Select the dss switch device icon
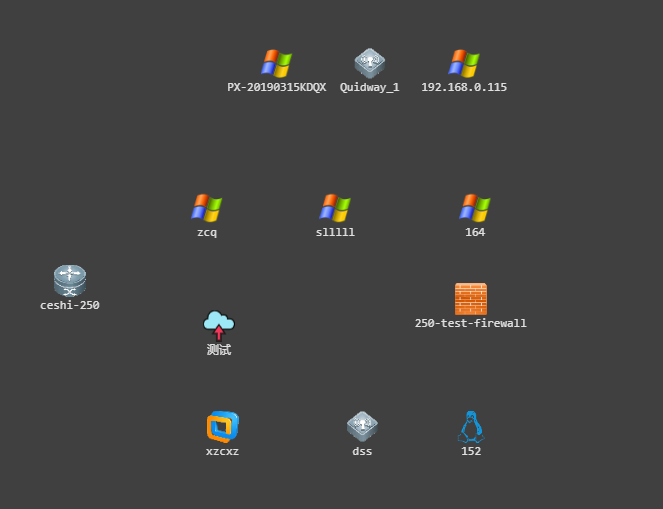This screenshot has width=663, height=509. [362, 427]
